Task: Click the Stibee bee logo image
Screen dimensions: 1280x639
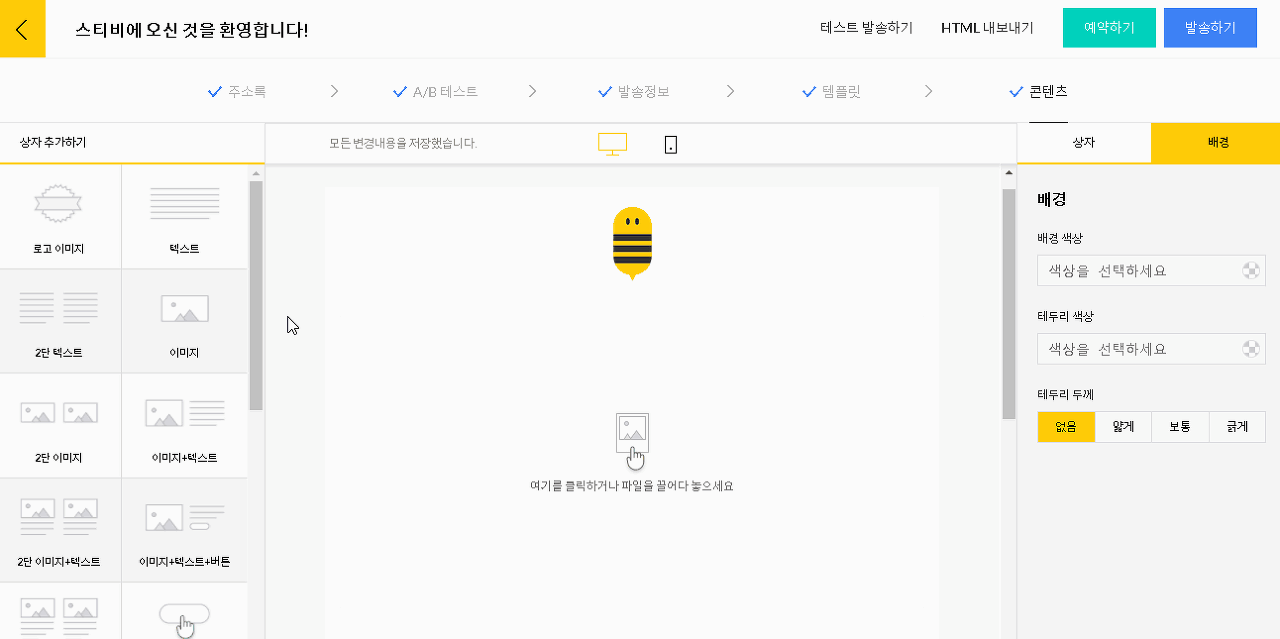Action: click(632, 243)
